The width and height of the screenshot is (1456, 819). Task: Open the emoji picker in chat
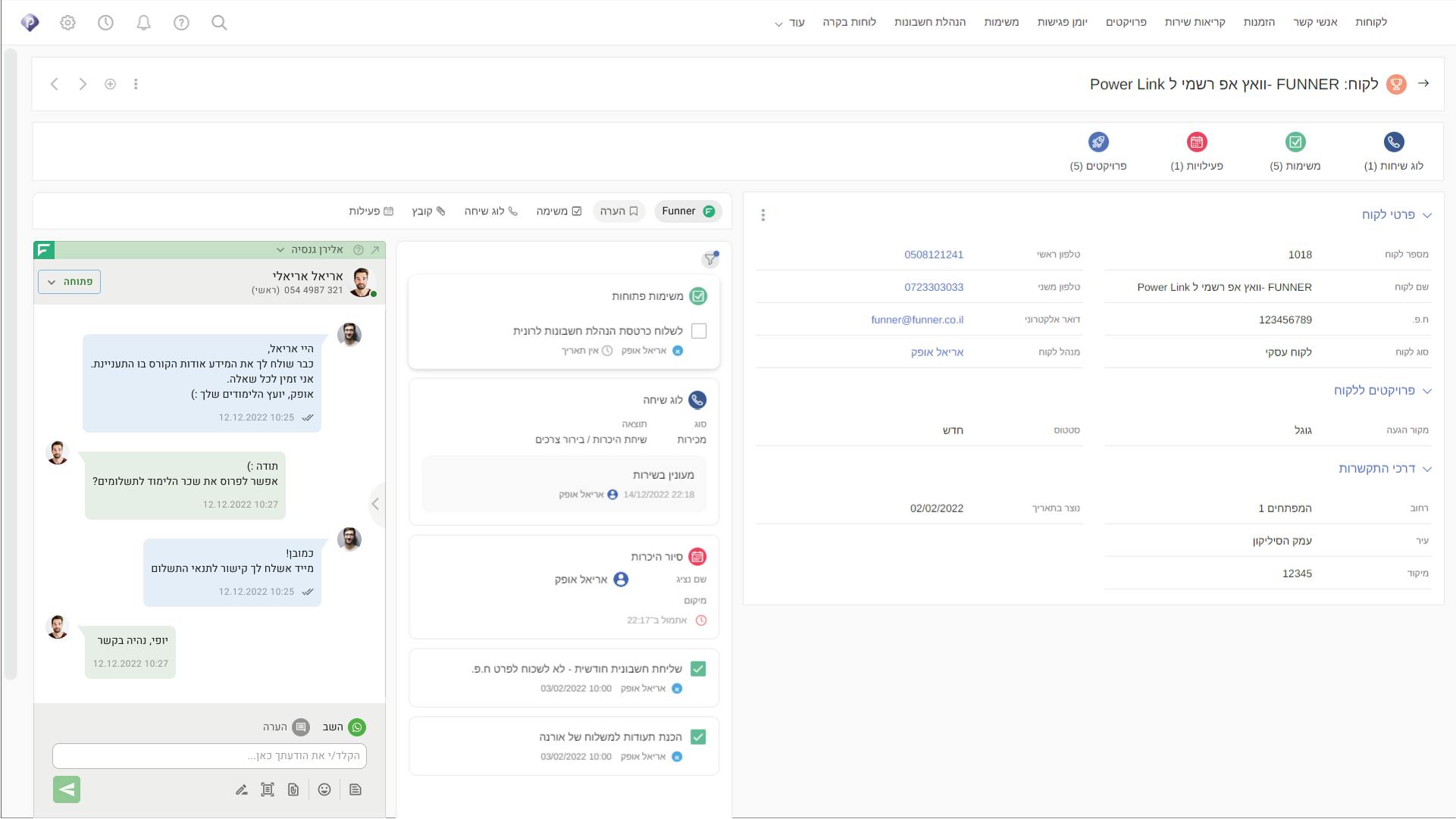coord(324,789)
